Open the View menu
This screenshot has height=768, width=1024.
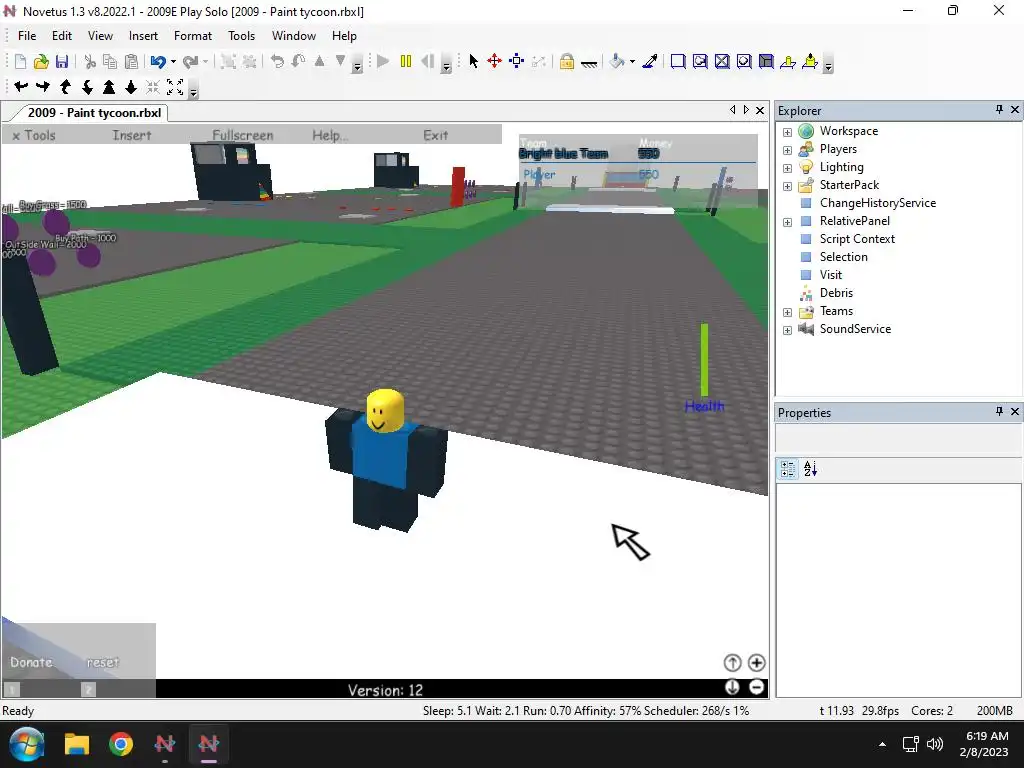coord(100,36)
